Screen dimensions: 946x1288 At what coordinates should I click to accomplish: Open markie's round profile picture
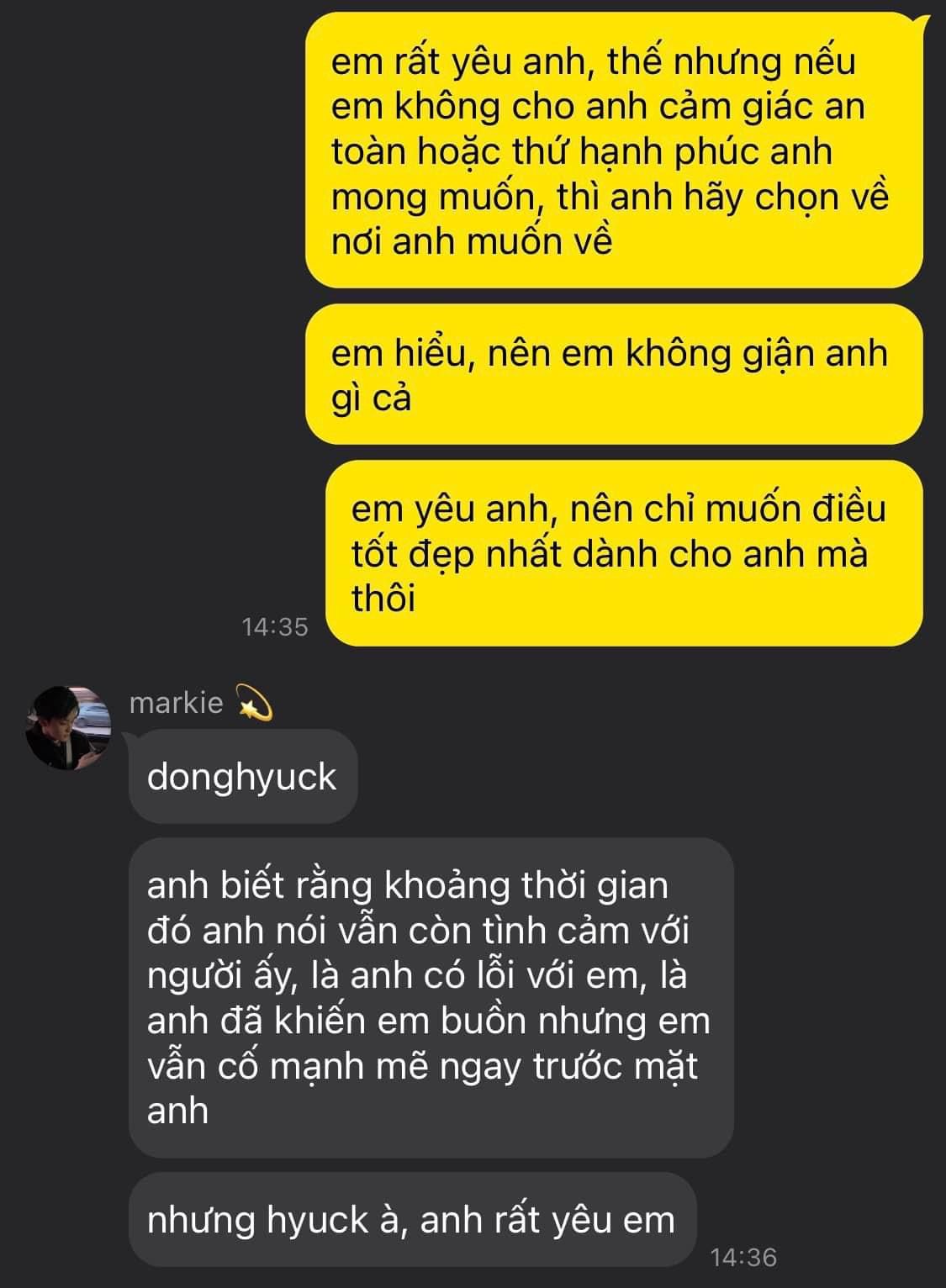click(68, 728)
